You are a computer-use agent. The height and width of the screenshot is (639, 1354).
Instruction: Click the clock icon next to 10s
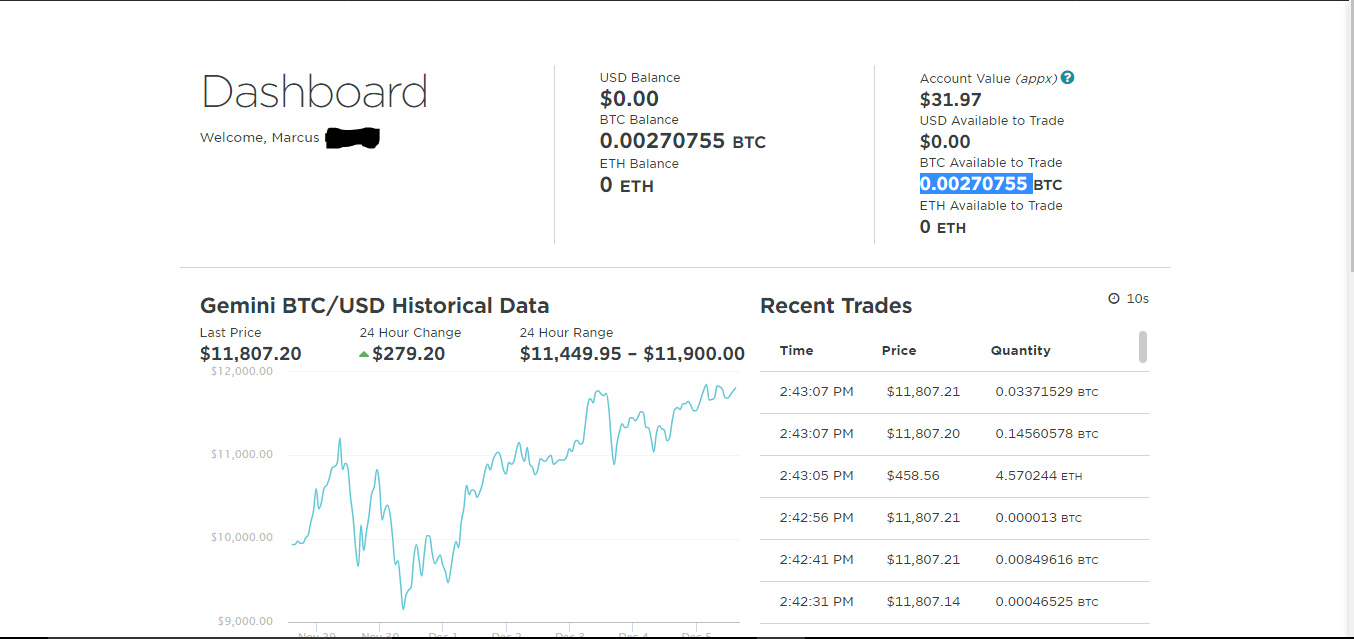coord(1114,299)
